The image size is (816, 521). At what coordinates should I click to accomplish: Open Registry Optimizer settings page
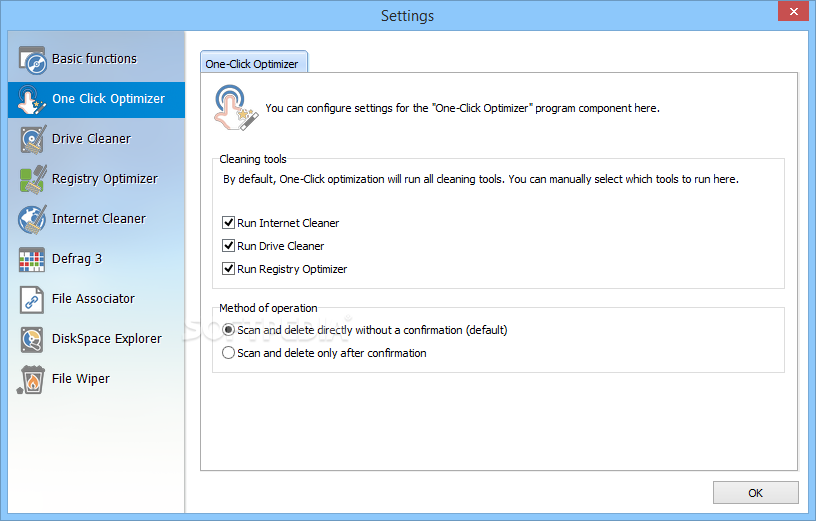click(96, 180)
